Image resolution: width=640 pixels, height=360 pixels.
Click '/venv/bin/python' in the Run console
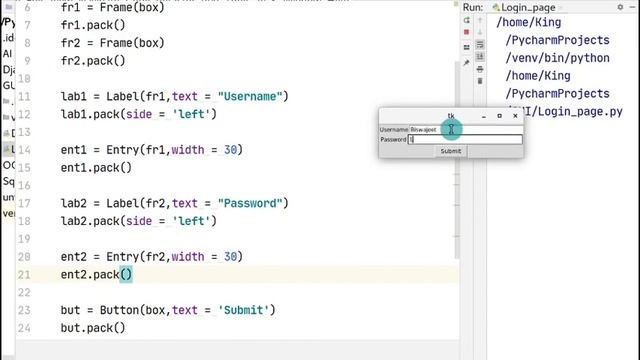(x=558, y=58)
